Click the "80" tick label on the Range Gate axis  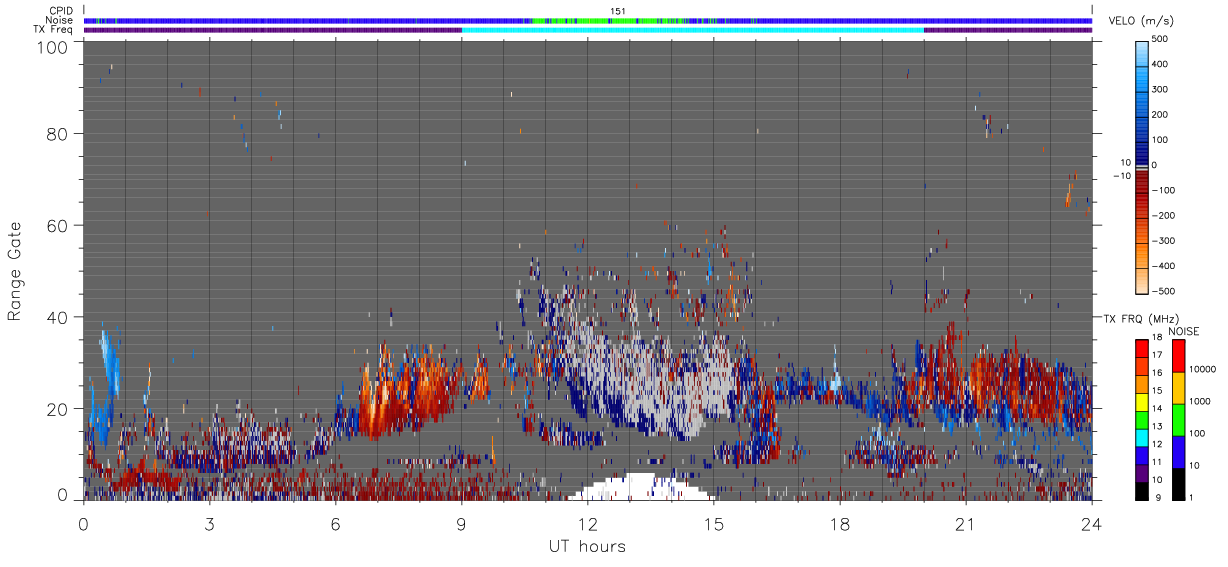[58, 134]
